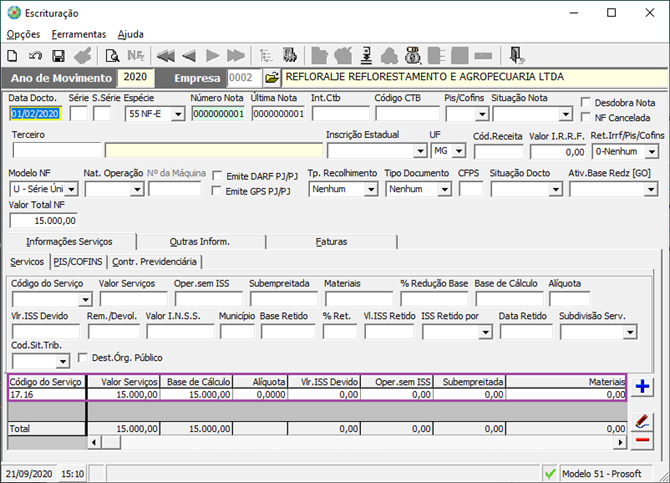
Task: Click the calculator with hand icon
Action: pyautogui.click(x=290, y=56)
